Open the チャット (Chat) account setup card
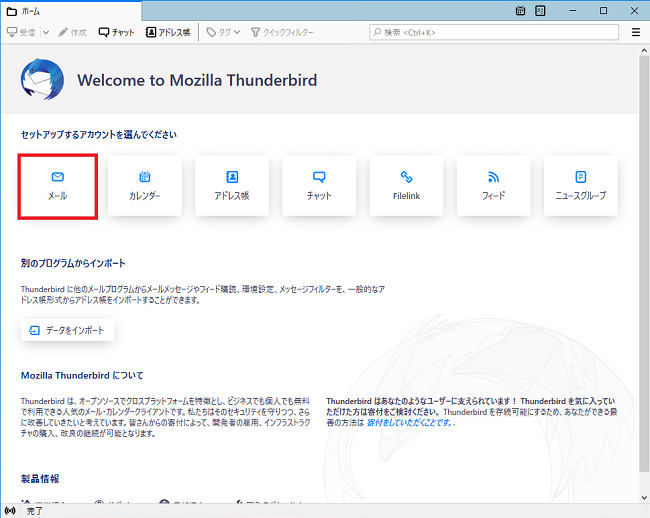Screen dimensions: 650x518 click(319, 185)
